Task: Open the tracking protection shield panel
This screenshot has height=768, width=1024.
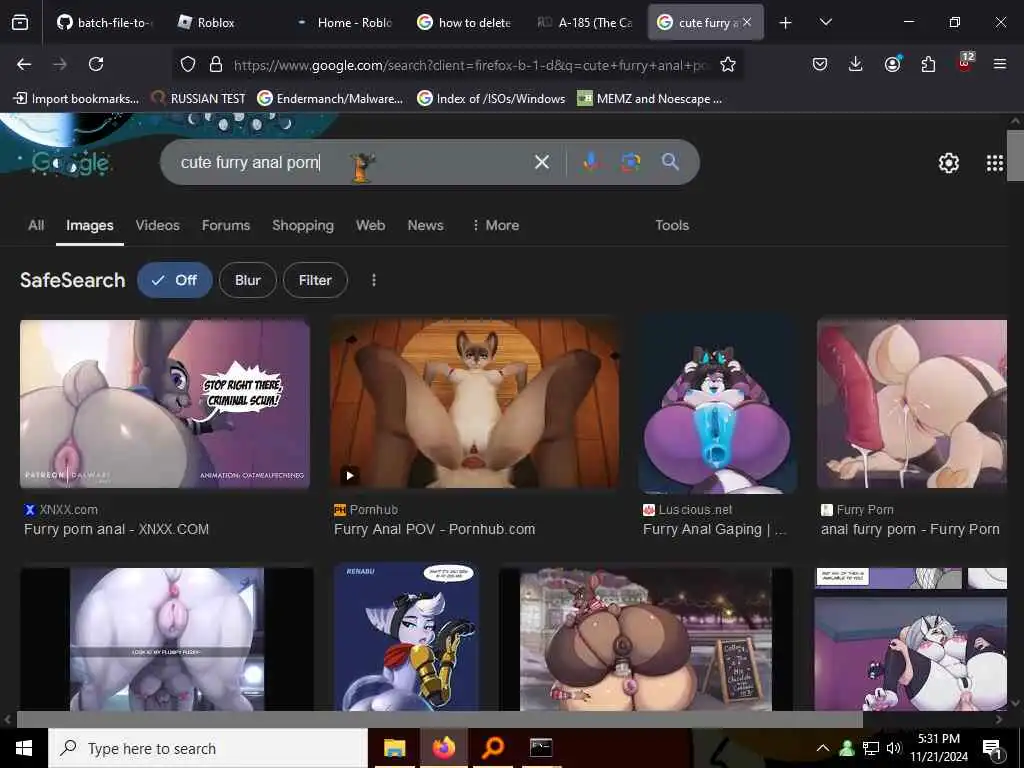Action: point(188,64)
